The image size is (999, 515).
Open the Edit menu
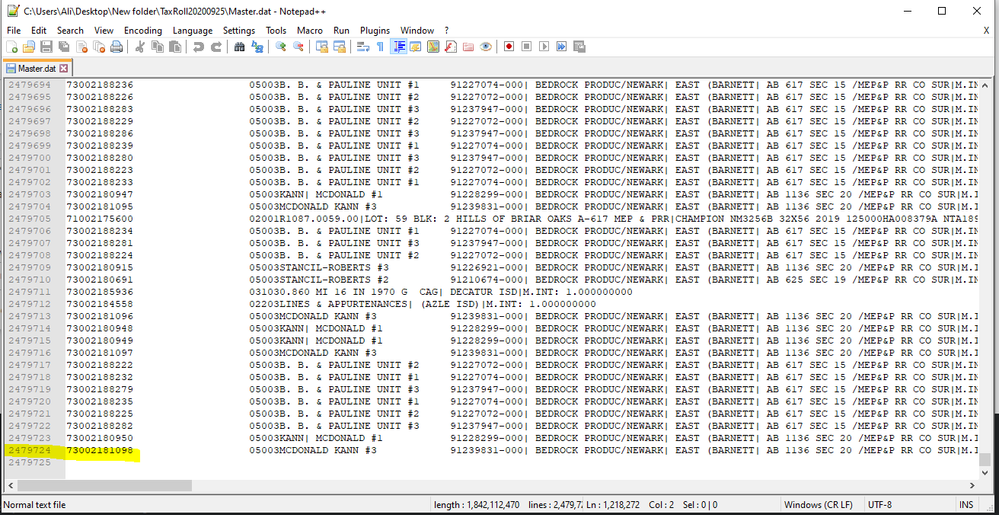tap(39, 30)
